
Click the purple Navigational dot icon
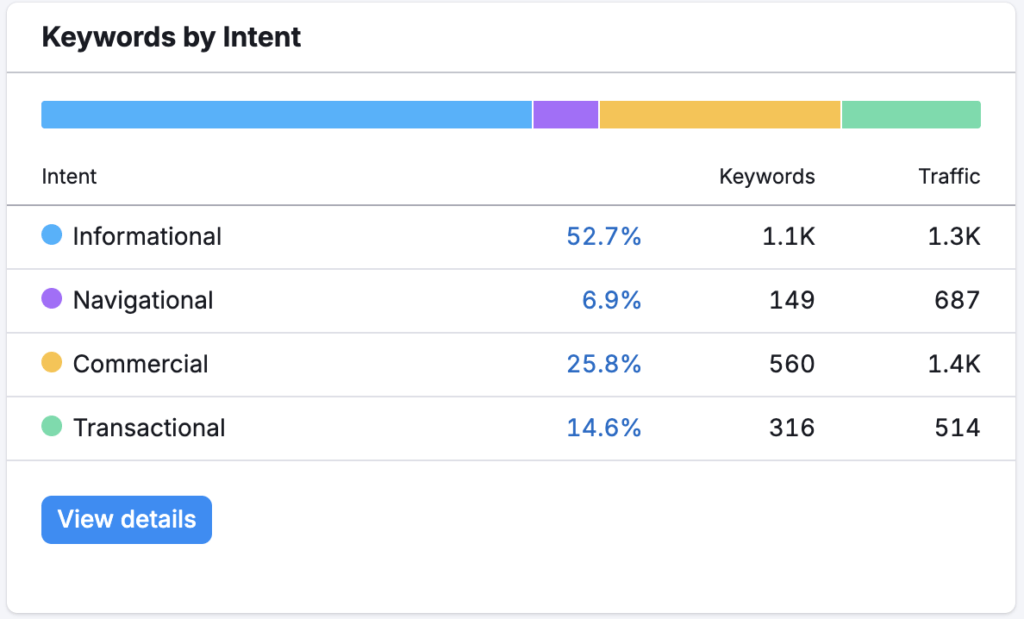(52, 299)
